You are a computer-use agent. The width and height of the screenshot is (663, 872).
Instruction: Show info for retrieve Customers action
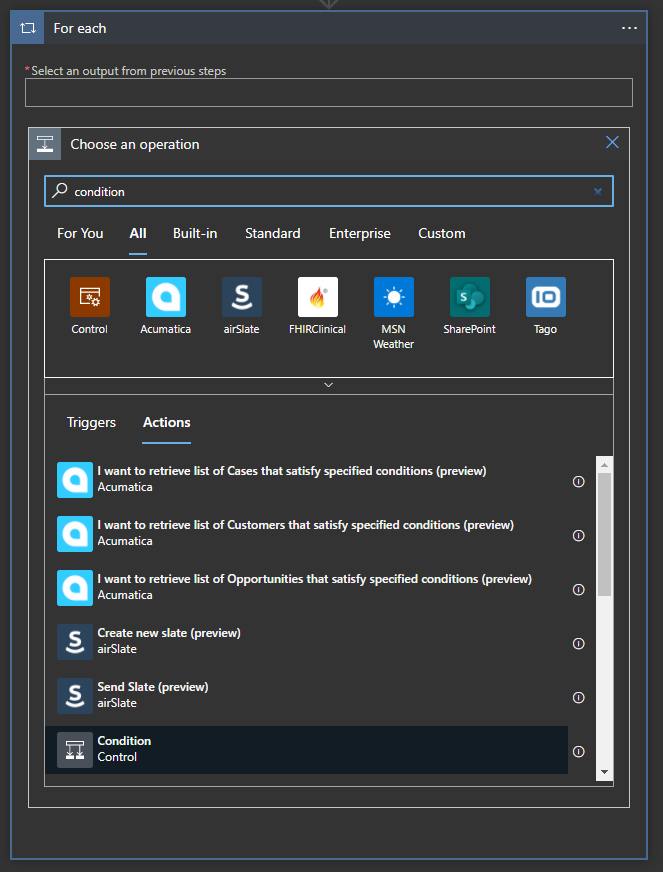tap(578, 536)
